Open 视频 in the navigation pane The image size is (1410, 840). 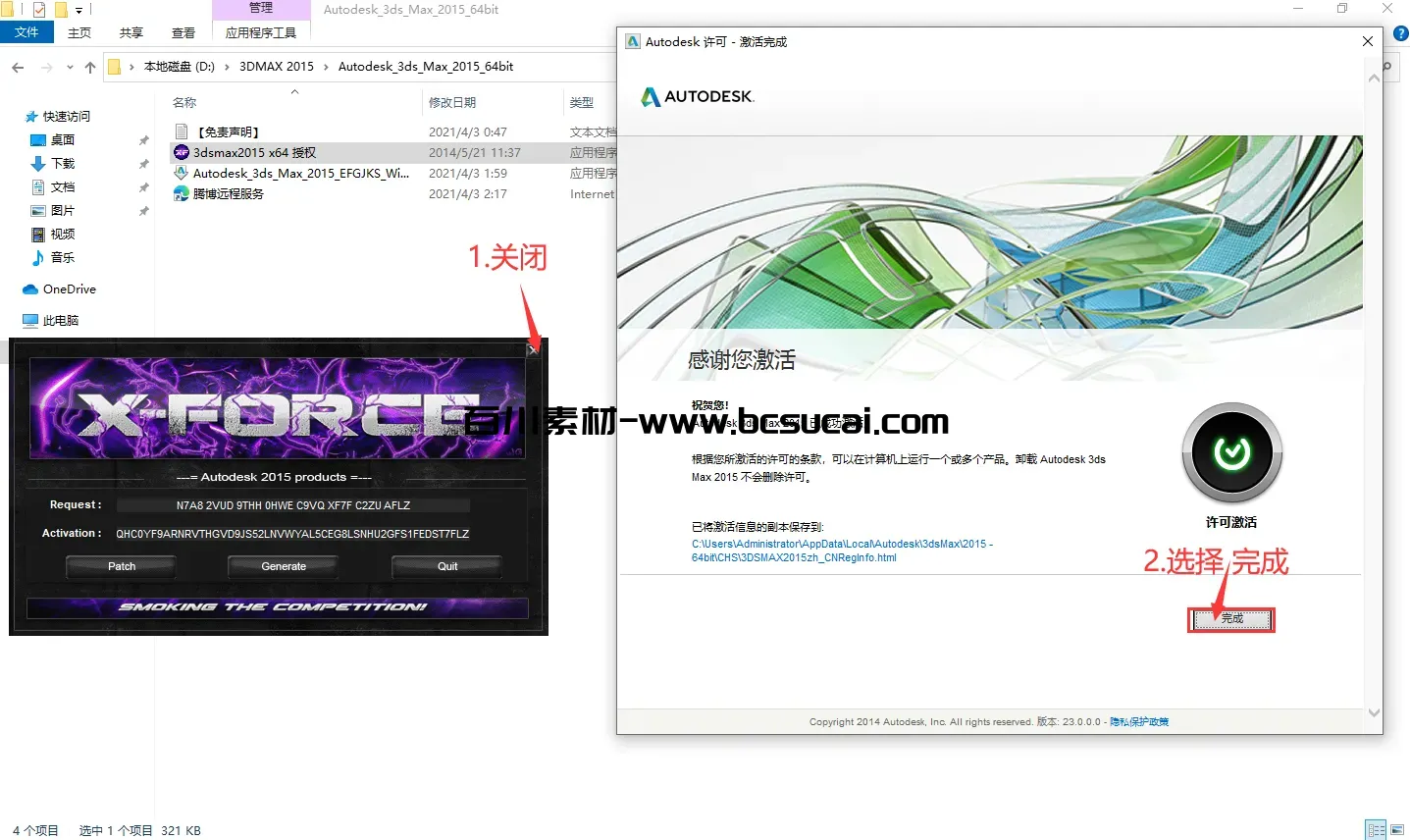[x=63, y=234]
